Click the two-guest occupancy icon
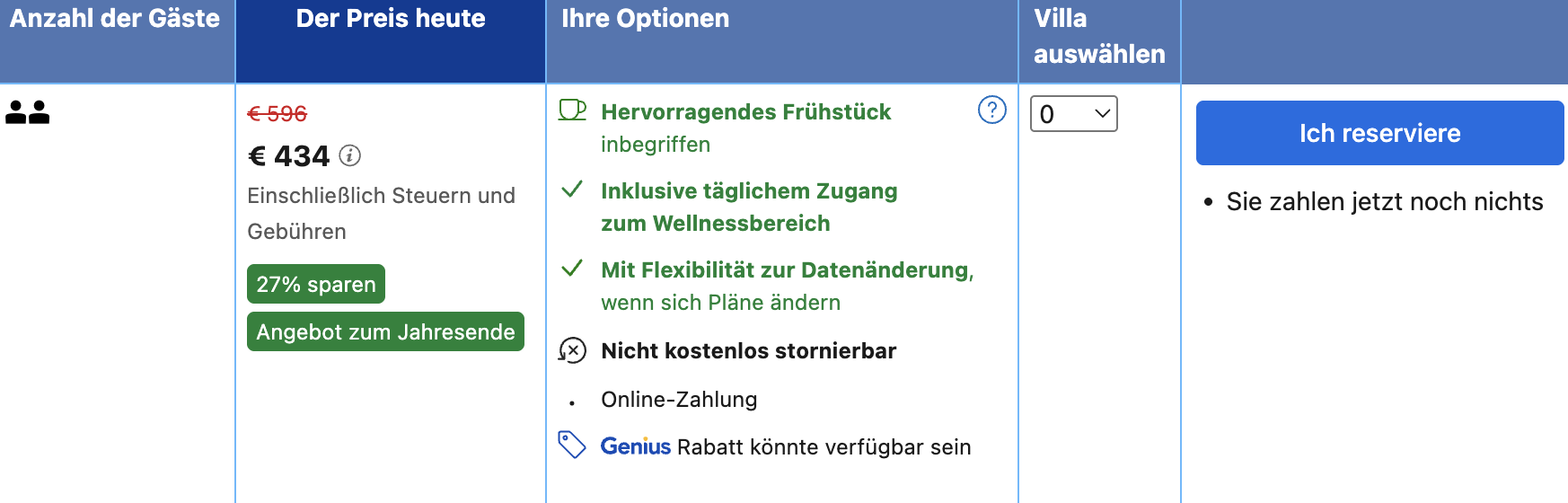 click(x=28, y=112)
